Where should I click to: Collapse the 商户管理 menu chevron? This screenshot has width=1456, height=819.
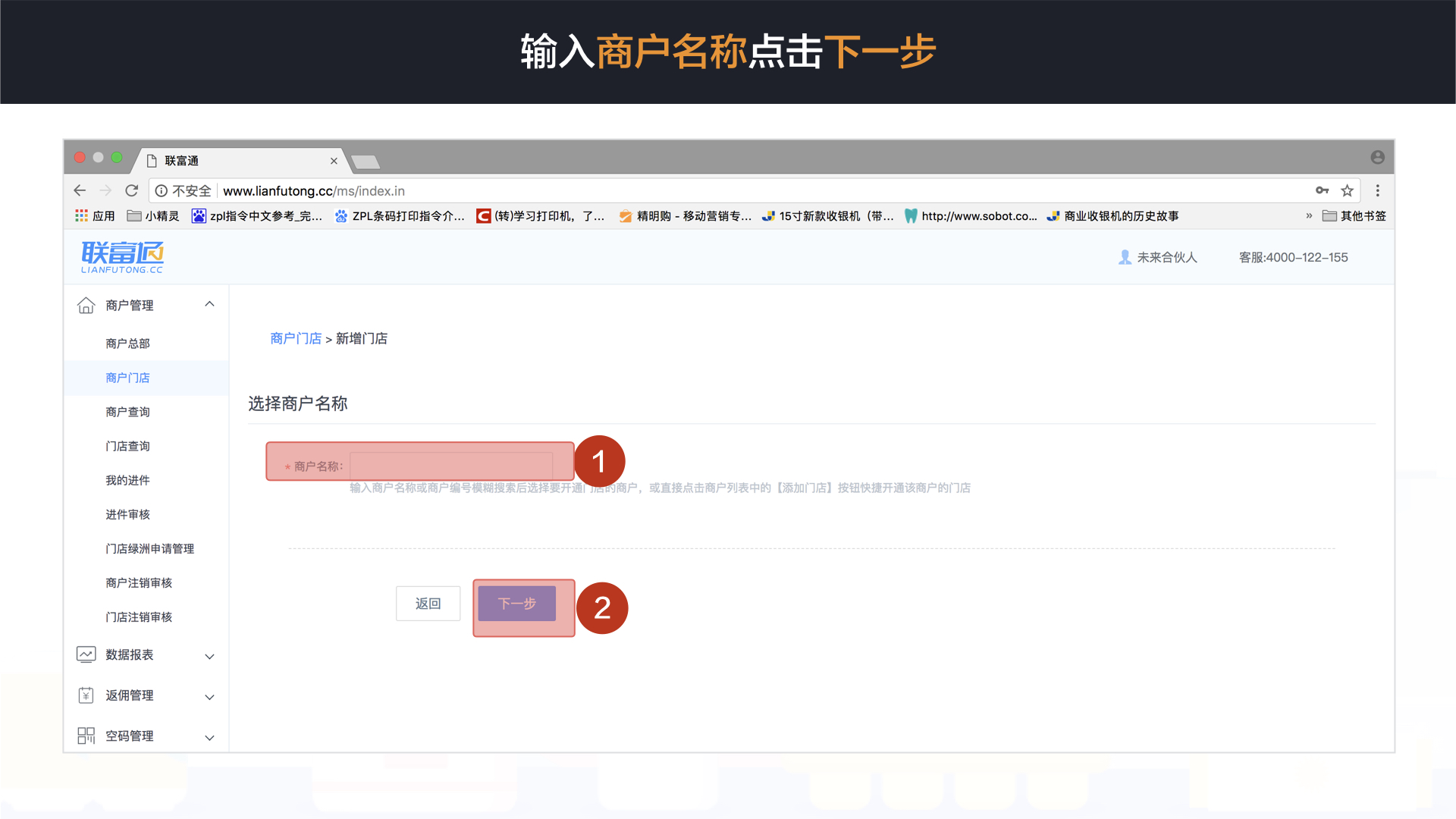210,304
